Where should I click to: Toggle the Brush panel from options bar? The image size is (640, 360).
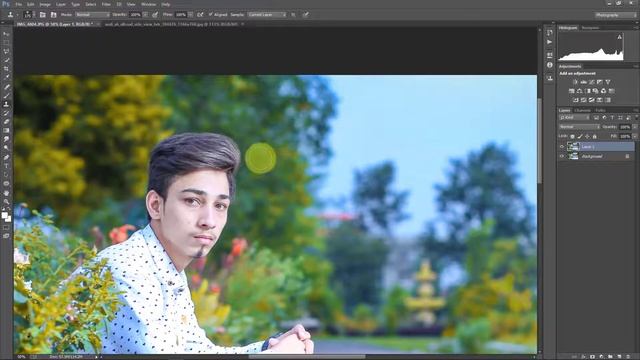[42, 15]
